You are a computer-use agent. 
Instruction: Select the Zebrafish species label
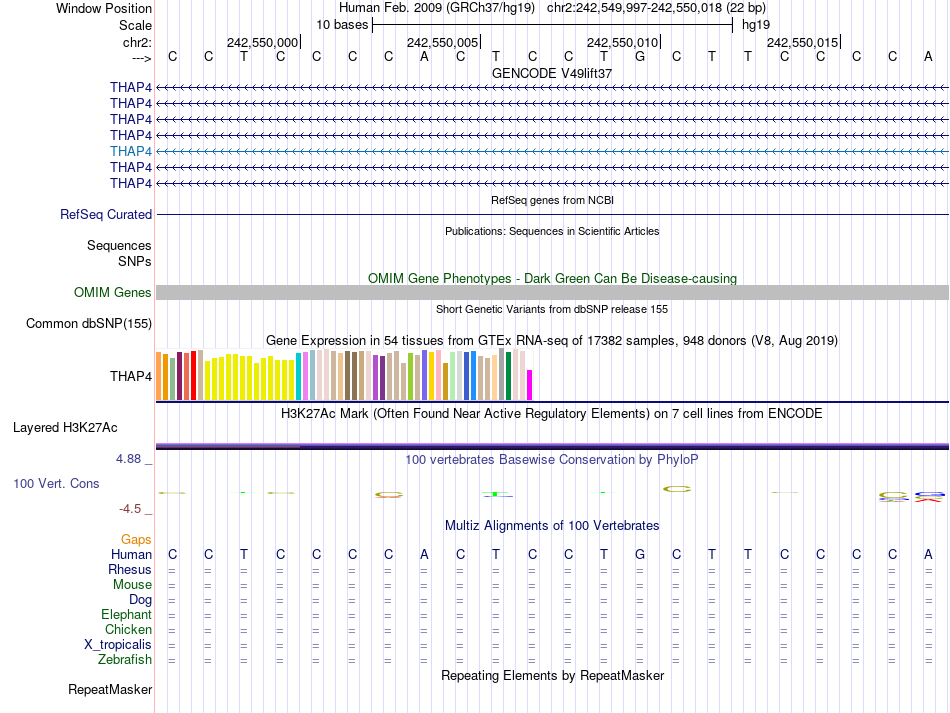click(x=125, y=660)
